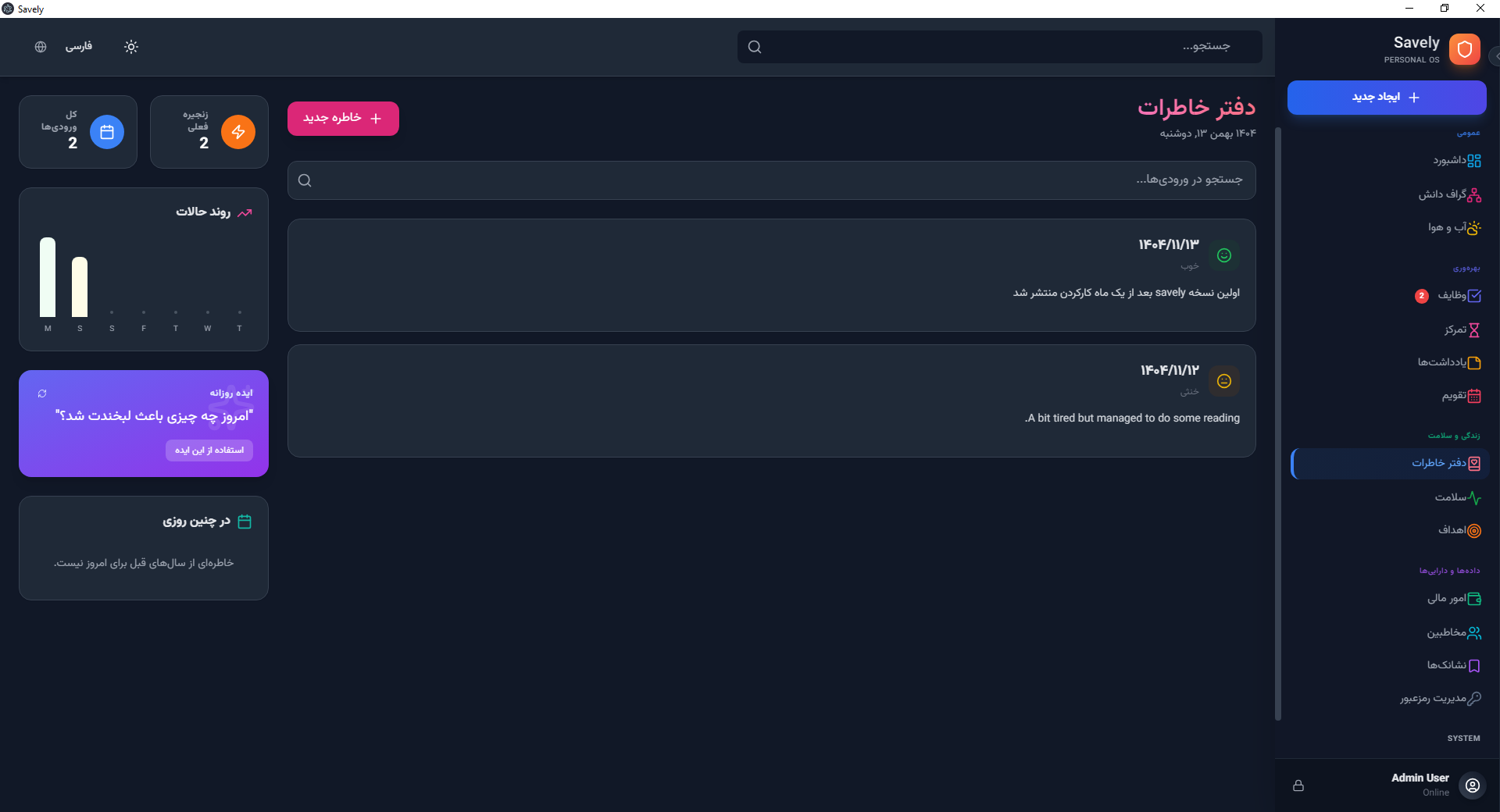The image size is (1500, 812).
Task: Open the Admin User profile avatar
Action: 1473,785
